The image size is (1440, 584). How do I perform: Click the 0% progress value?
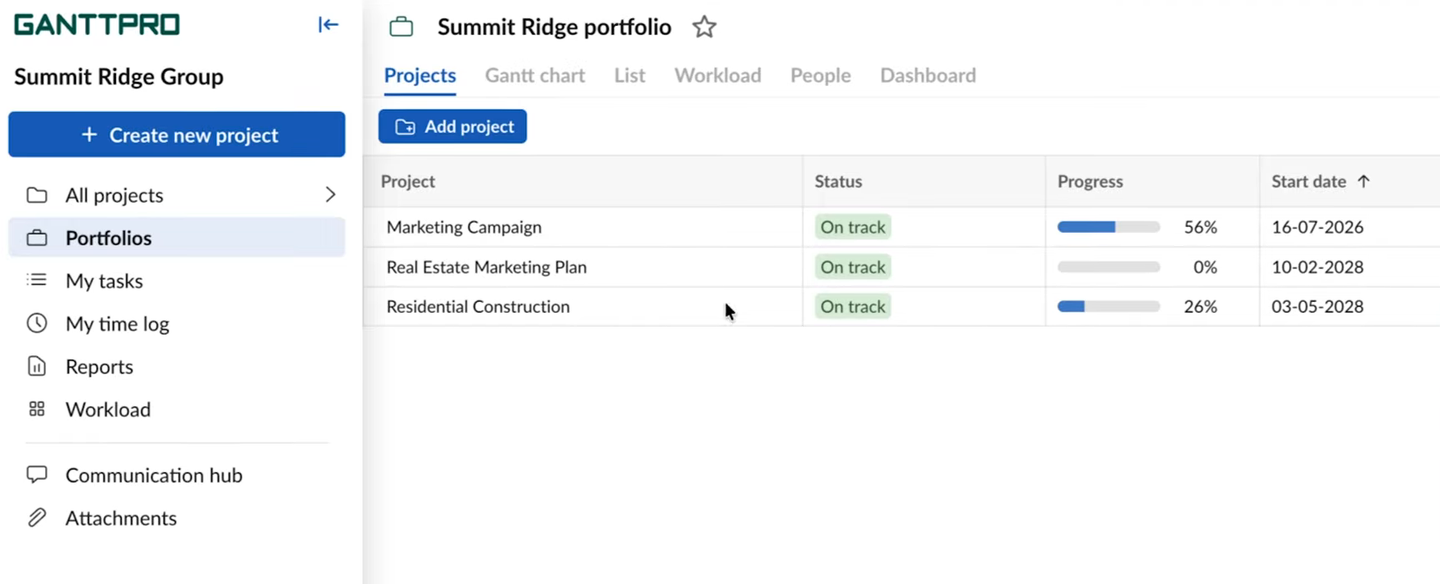(1205, 267)
